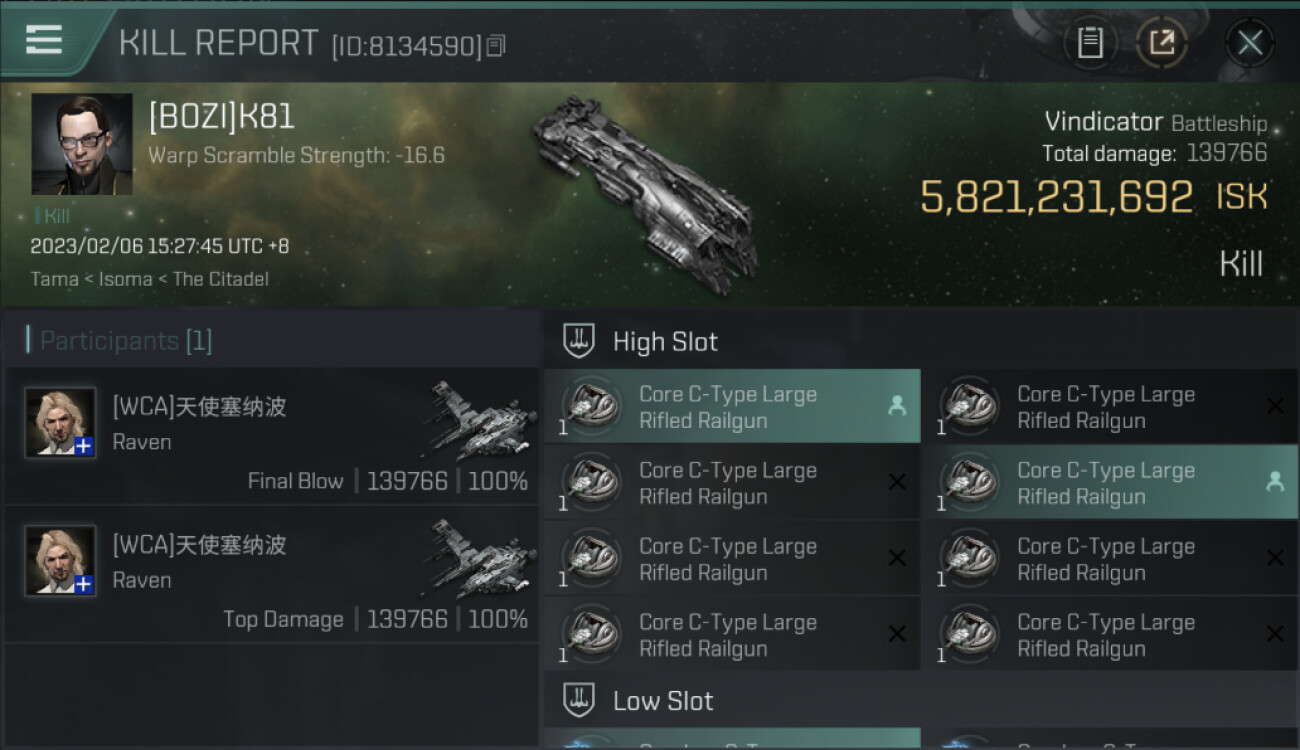Open the clipboard notes icon button
1300x750 pixels.
click(x=1090, y=43)
